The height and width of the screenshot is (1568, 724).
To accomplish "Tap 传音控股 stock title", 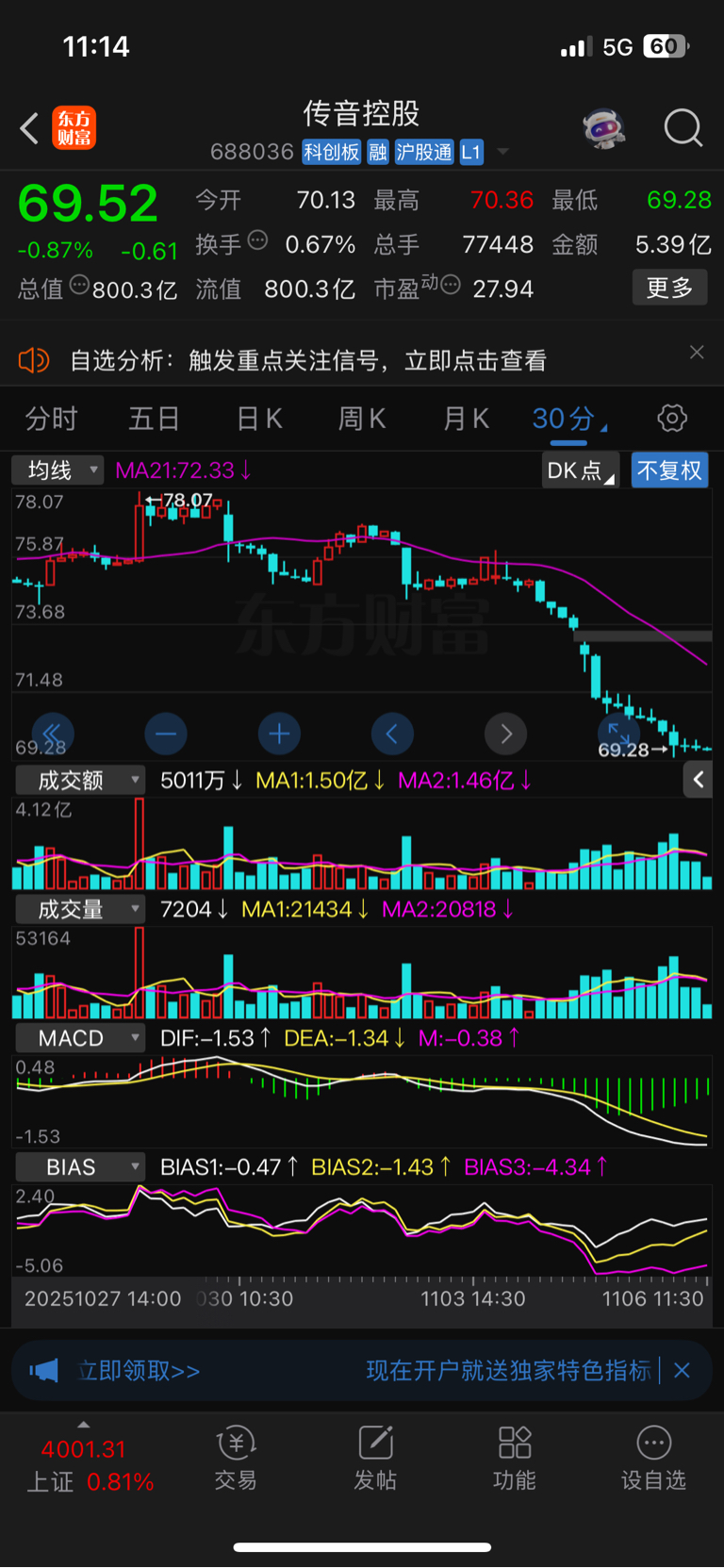I will [x=361, y=114].
